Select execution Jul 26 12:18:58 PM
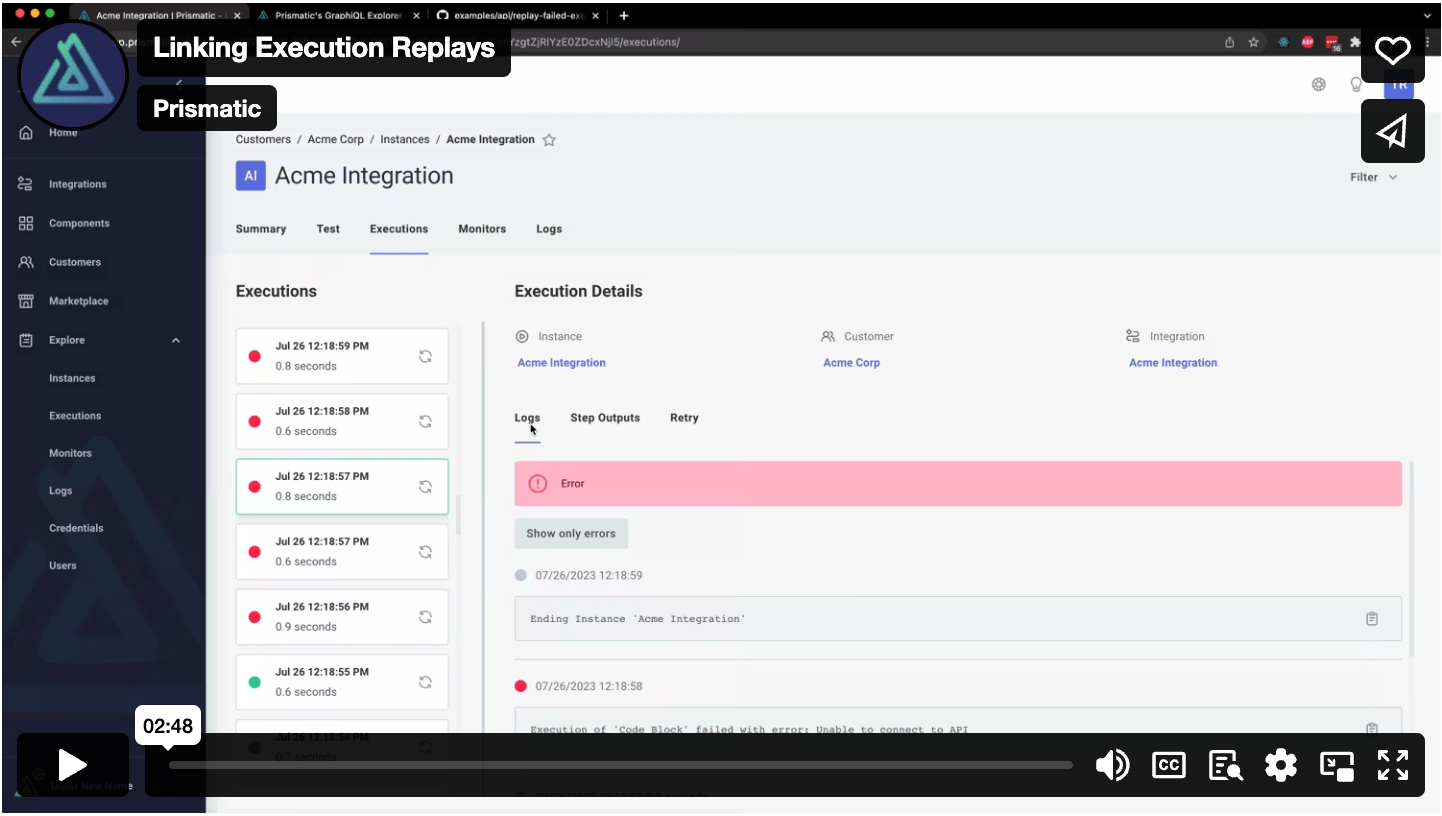 pyautogui.click(x=342, y=421)
